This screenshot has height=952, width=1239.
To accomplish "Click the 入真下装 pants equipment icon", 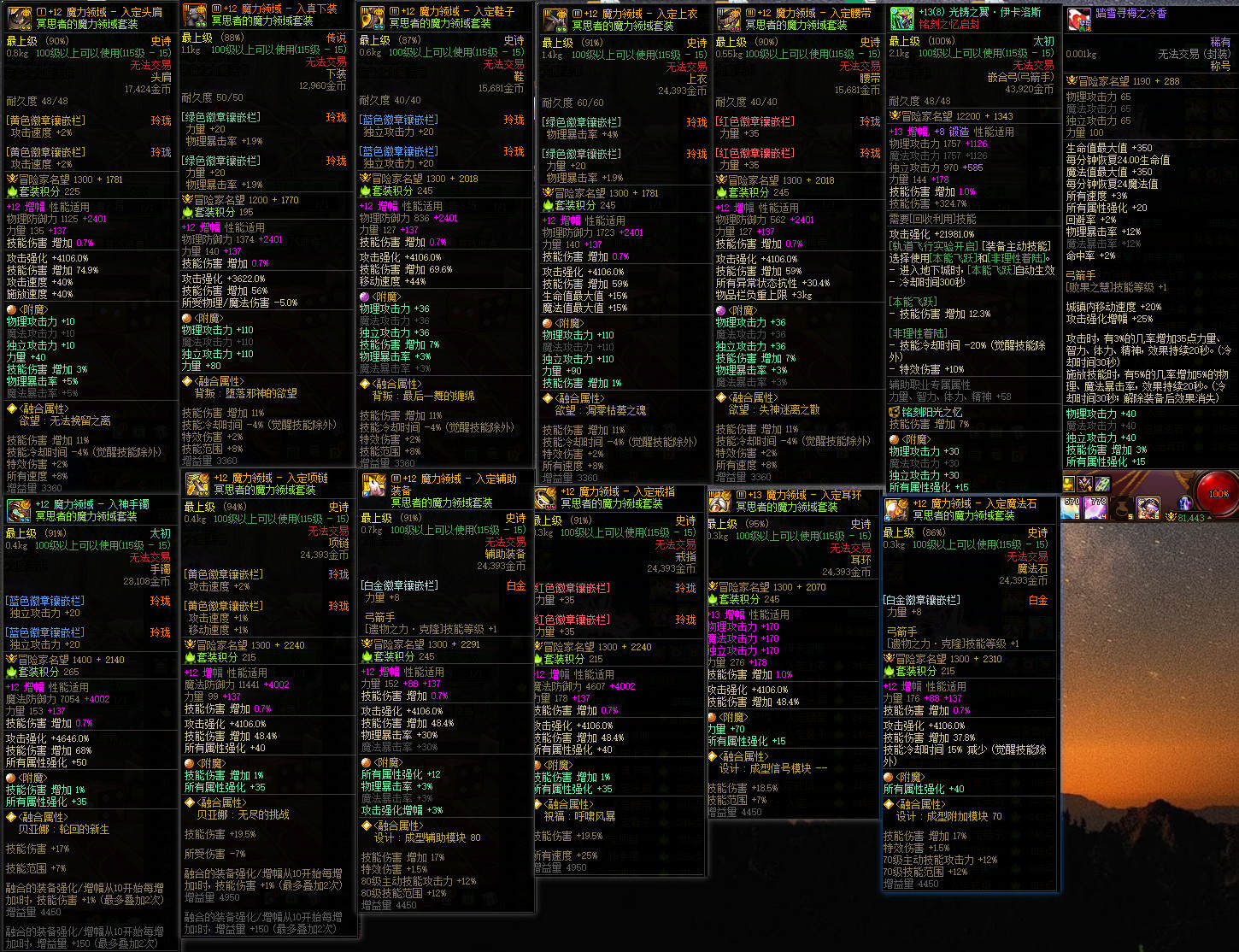I will click(x=197, y=15).
